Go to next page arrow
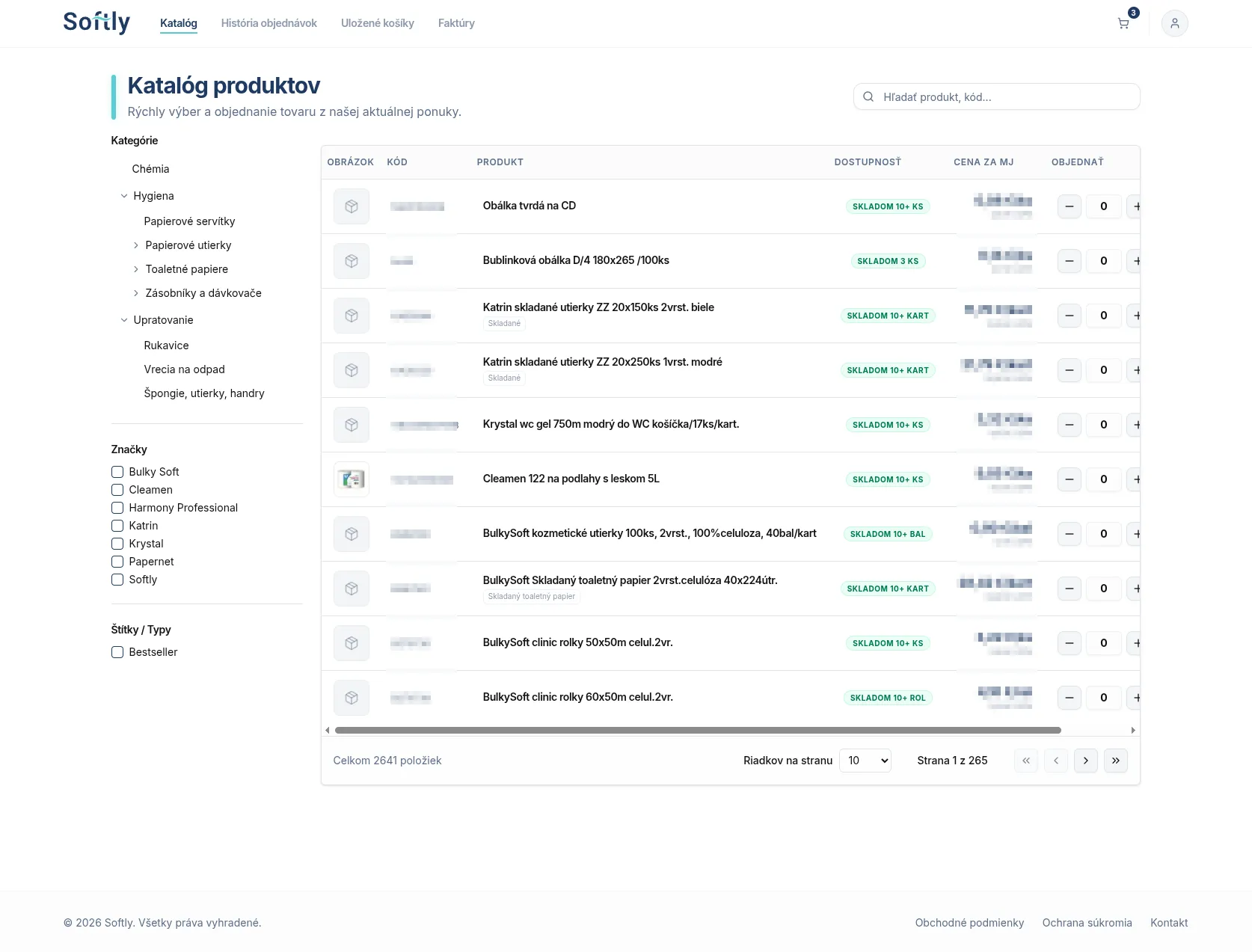This screenshot has width=1252, height=952. coord(1085,761)
